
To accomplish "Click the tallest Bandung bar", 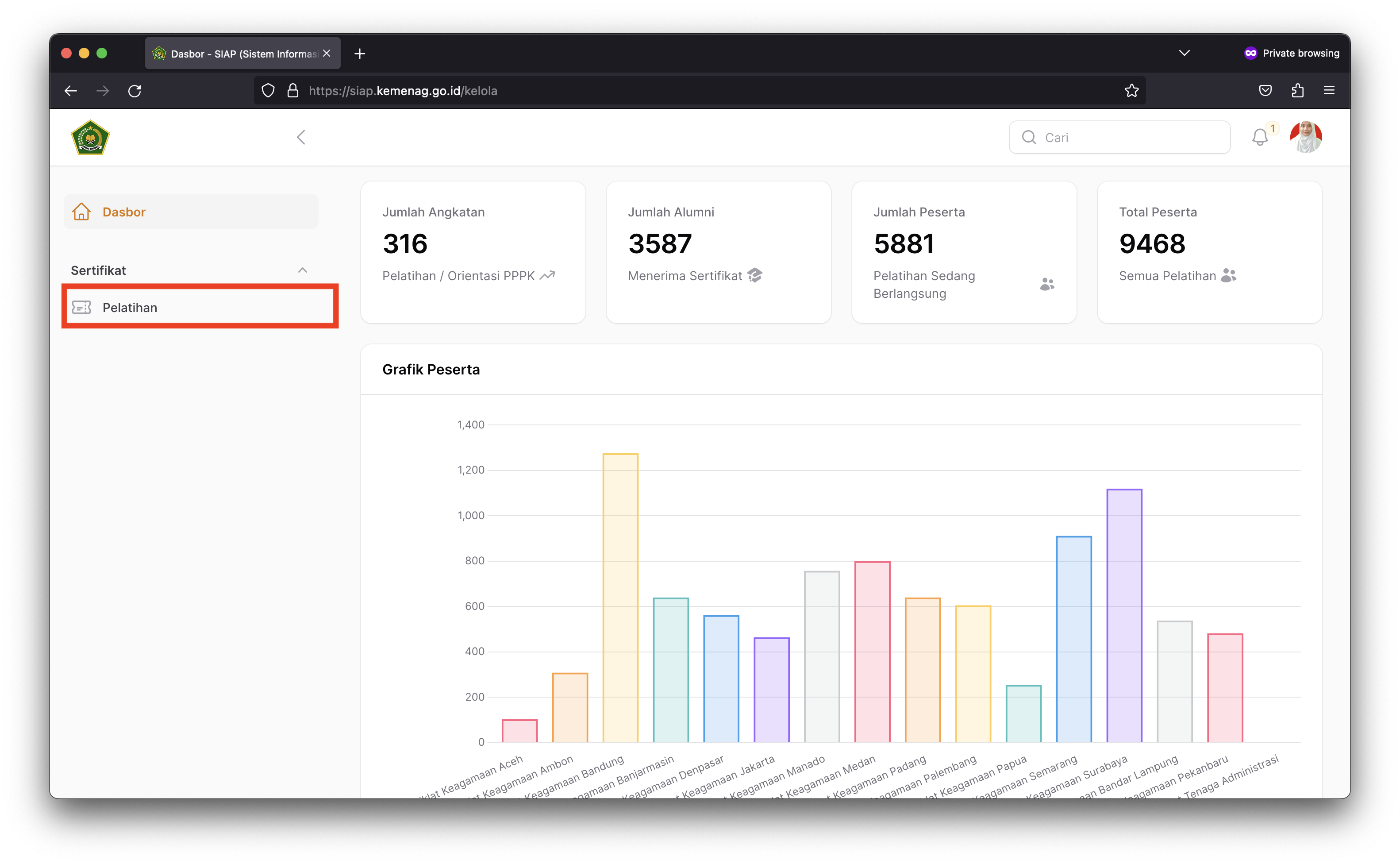I will point(620,598).
